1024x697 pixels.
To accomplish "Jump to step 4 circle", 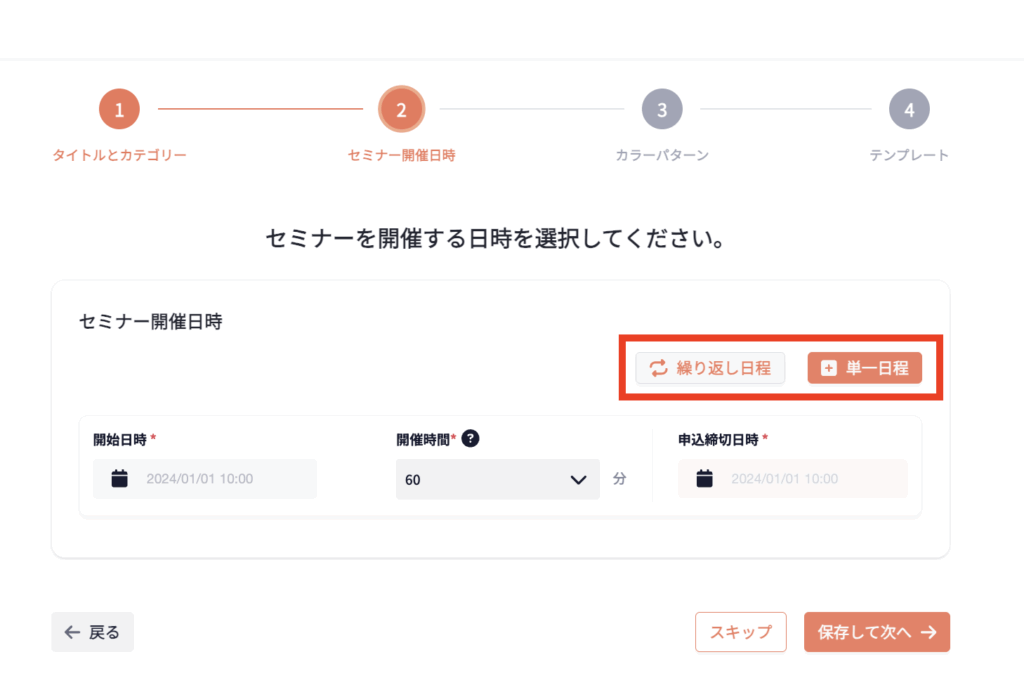I will click(909, 110).
